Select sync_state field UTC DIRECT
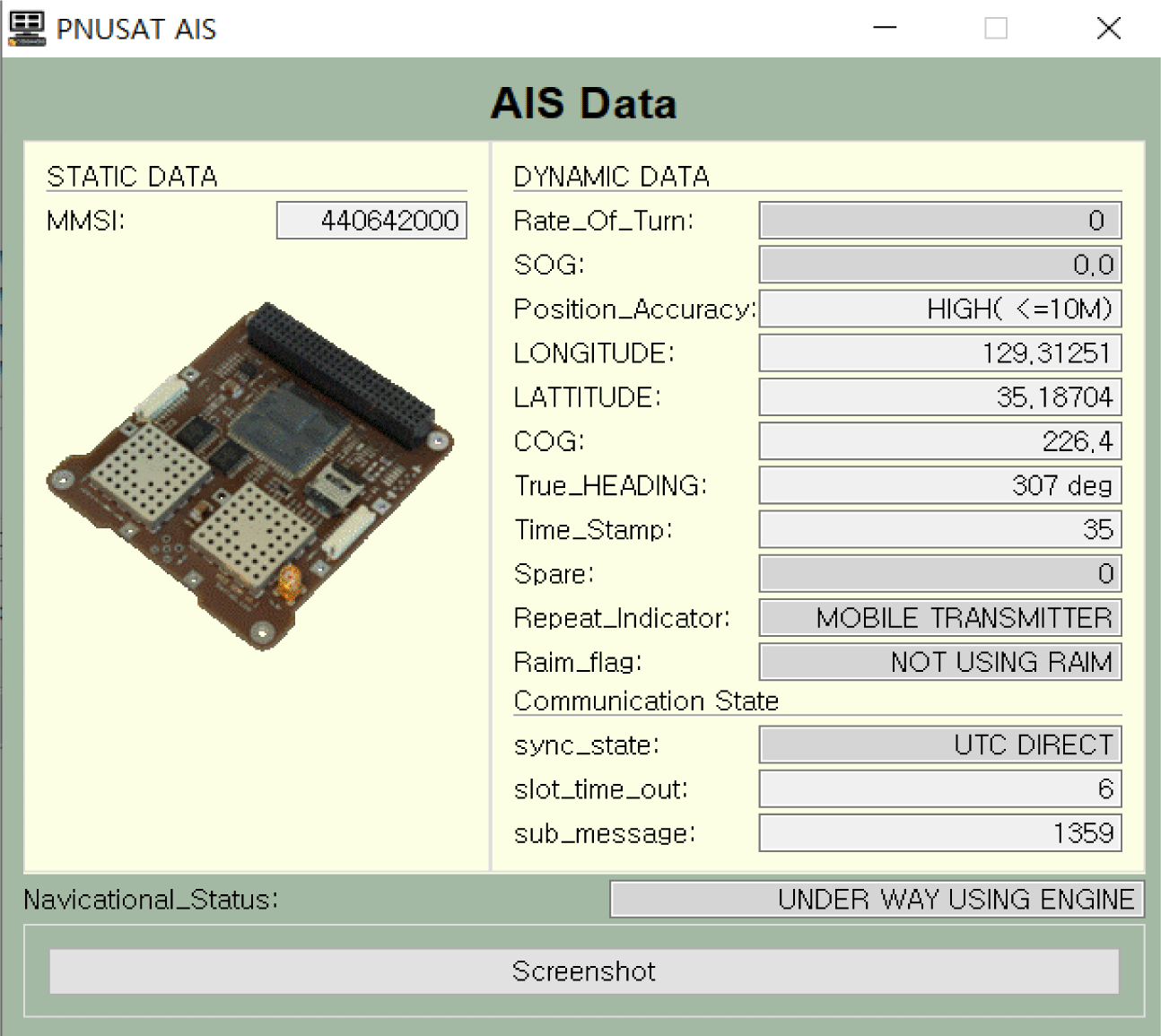The width and height of the screenshot is (1161, 1036). [x=940, y=744]
